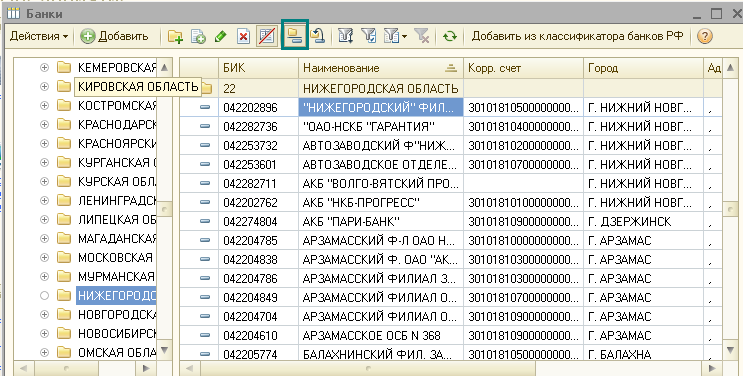Expand the КОСТРОМСКАЯ tree node

click(x=44, y=105)
